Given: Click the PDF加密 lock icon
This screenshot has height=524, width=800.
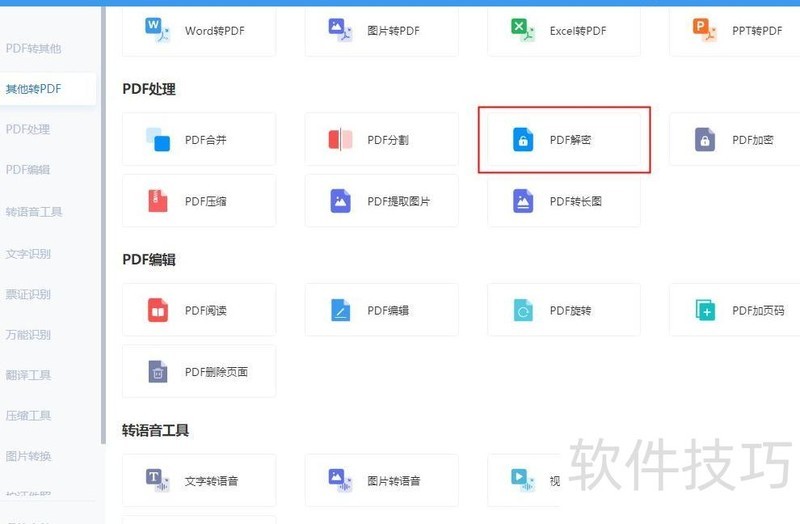Looking at the screenshot, I should pos(705,139).
